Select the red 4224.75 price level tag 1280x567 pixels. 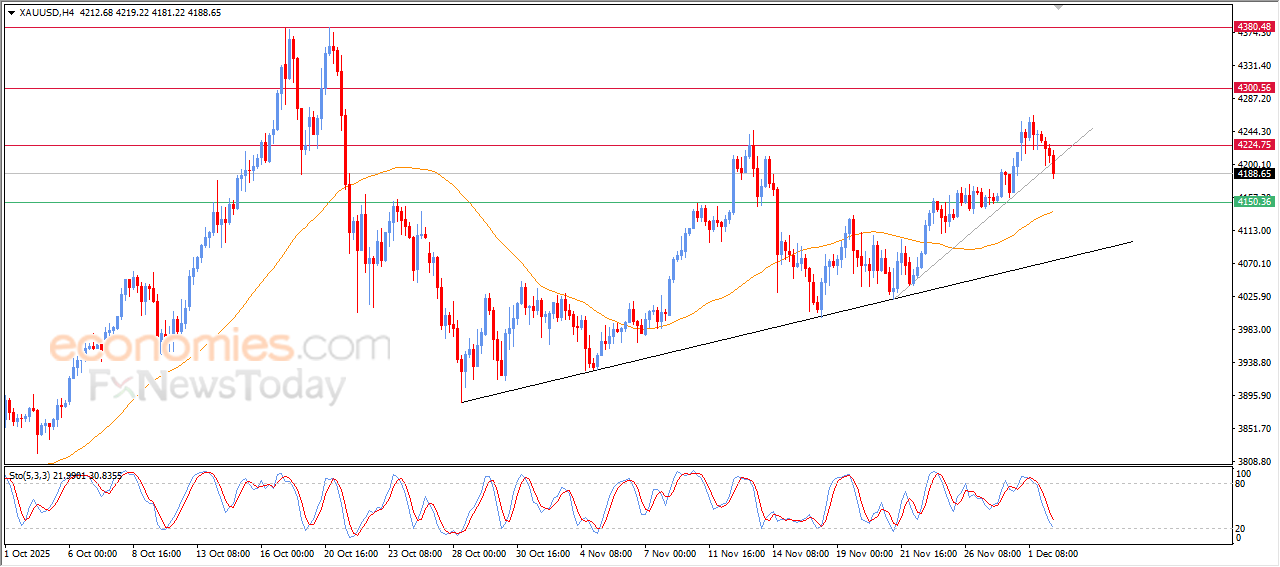tap(1253, 145)
